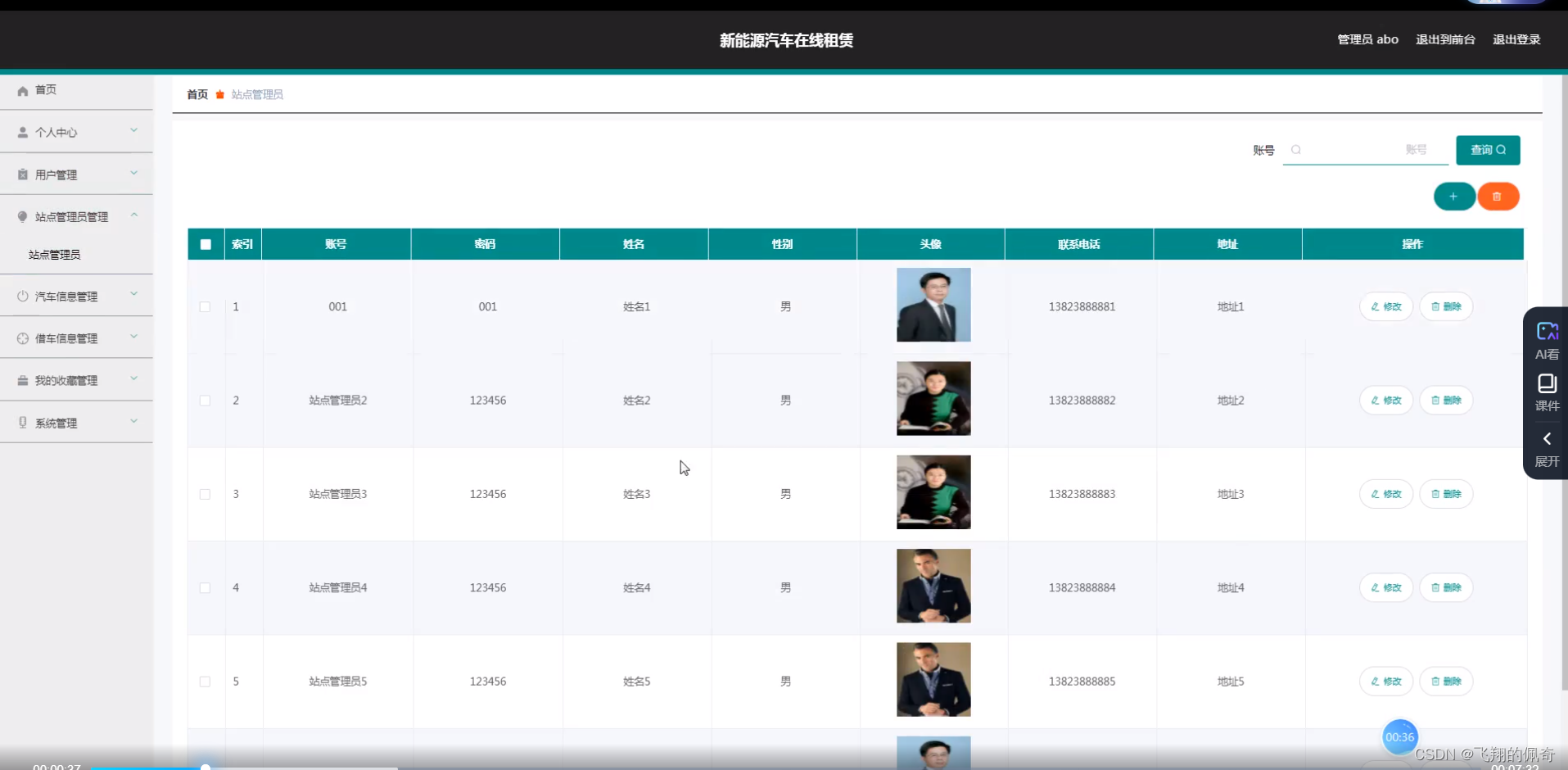Image resolution: width=1568 pixels, height=770 pixels.
Task: Click the 课件 icon on right edge
Action: [x=1547, y=384]
